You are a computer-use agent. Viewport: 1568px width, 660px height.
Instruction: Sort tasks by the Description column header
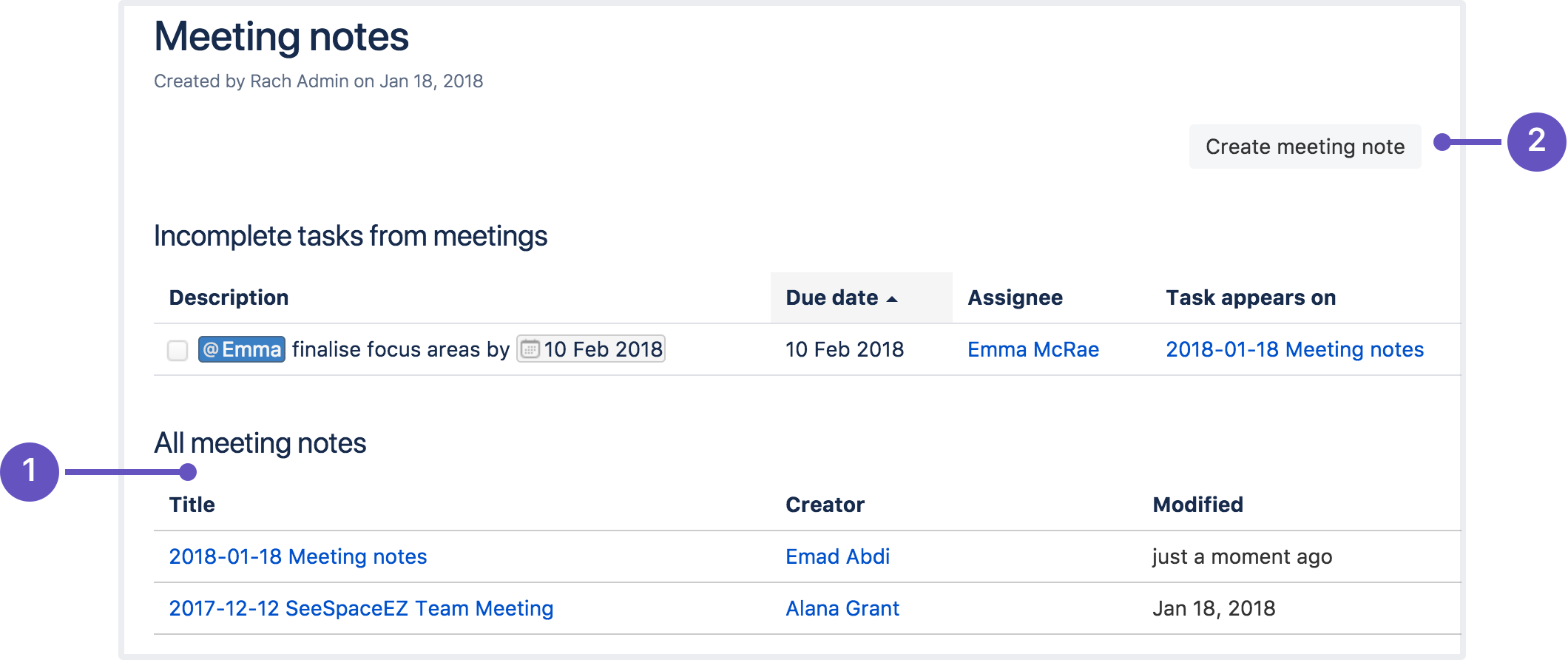click(x=229, y=297)
